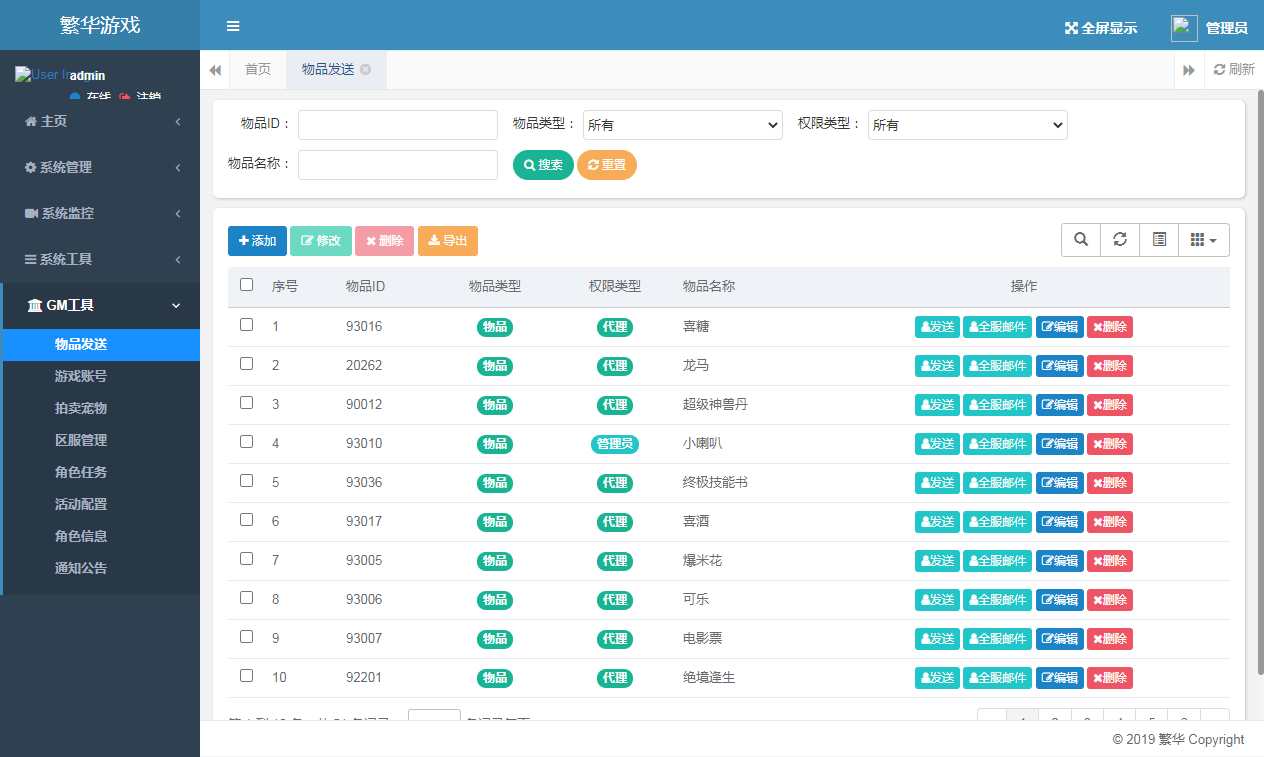The width and height of the screenshot is (1264, 757).
Task: Open 游戏账号 in the sidebar
Action: coord(81,376)
